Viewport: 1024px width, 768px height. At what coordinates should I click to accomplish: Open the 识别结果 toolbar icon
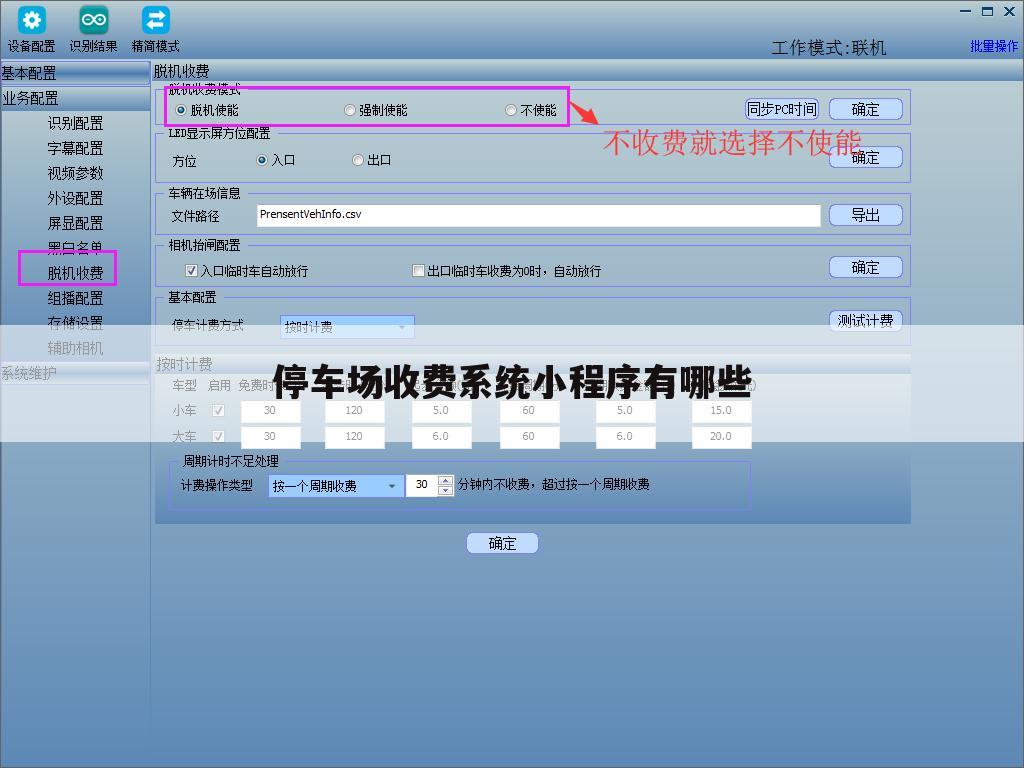coord(93,20)
